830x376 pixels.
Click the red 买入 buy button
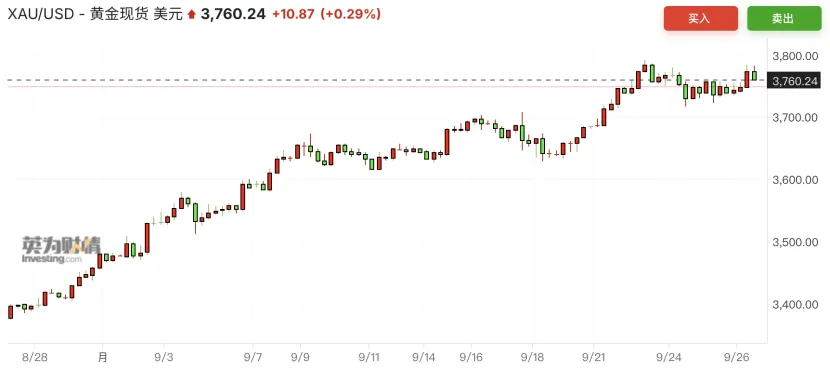pyautogui.click(x=700, y=19)
